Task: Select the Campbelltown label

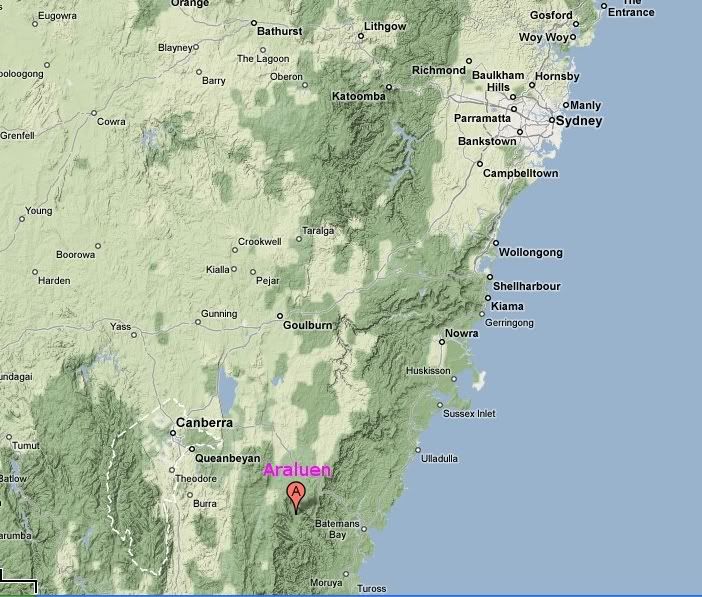Action: coord(520,173)
